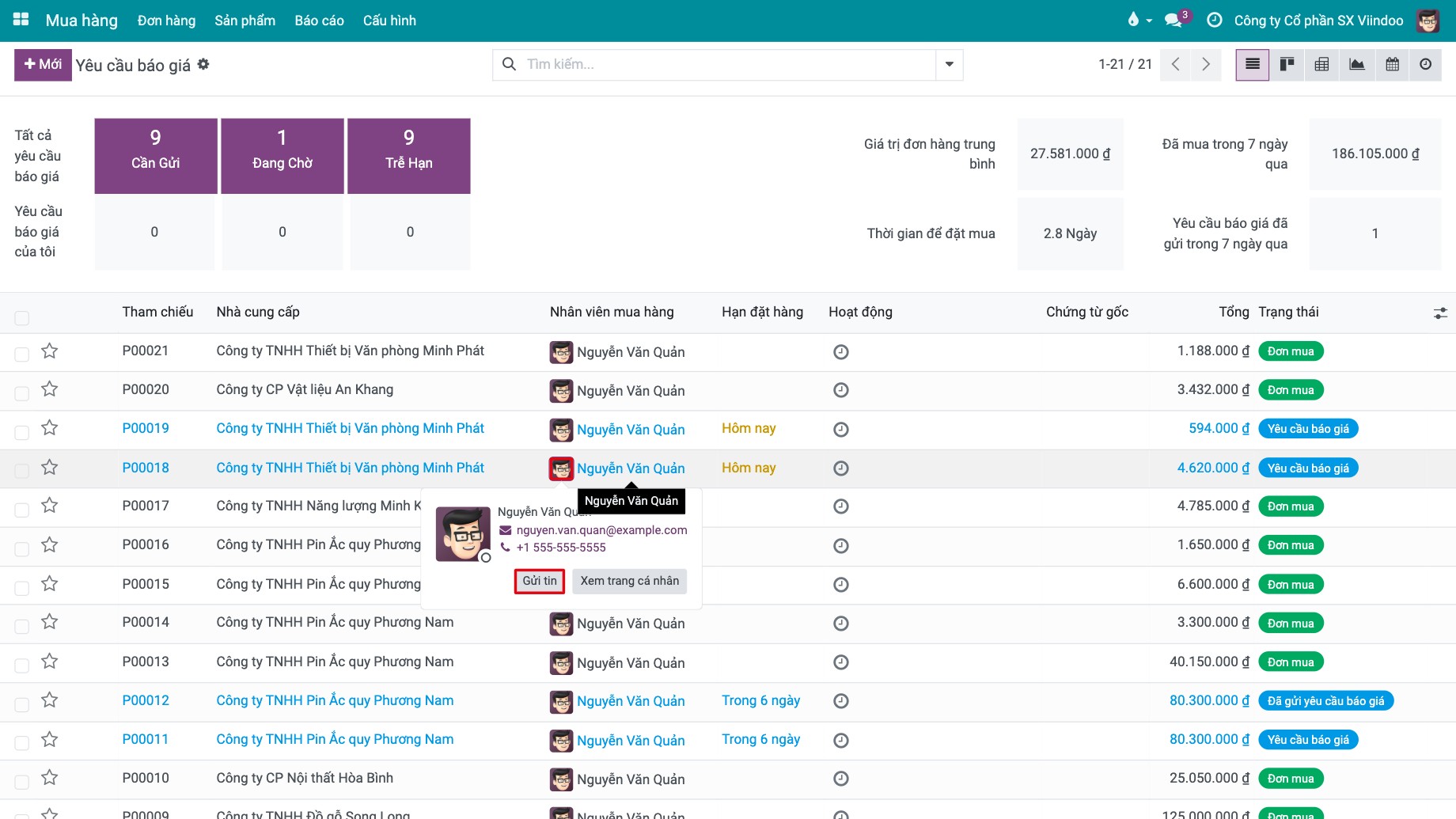Expand the search options dropdown arrow
Screen dimensions: 1456x819
(949, 64)
